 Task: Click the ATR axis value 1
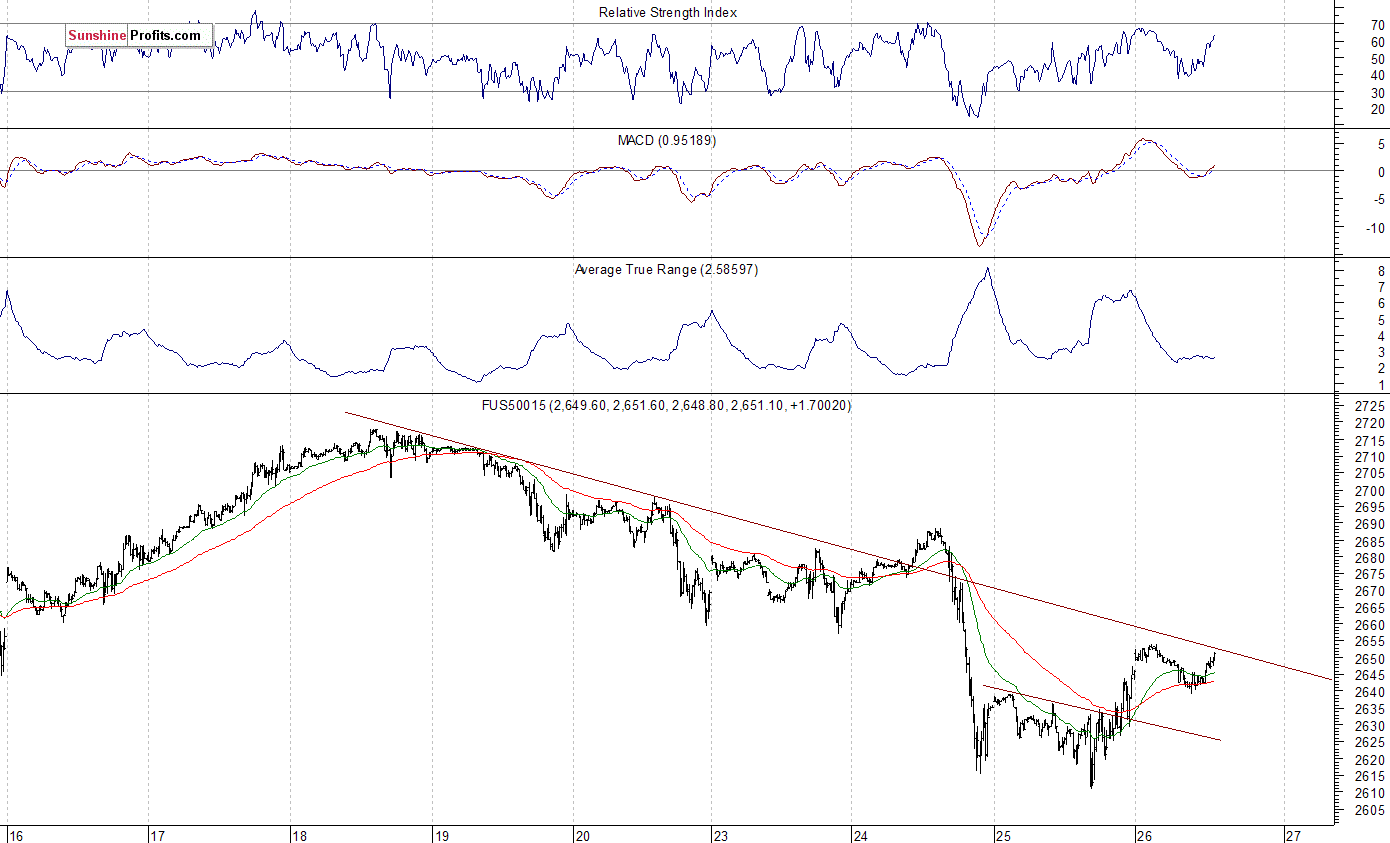coord(1381,385)
